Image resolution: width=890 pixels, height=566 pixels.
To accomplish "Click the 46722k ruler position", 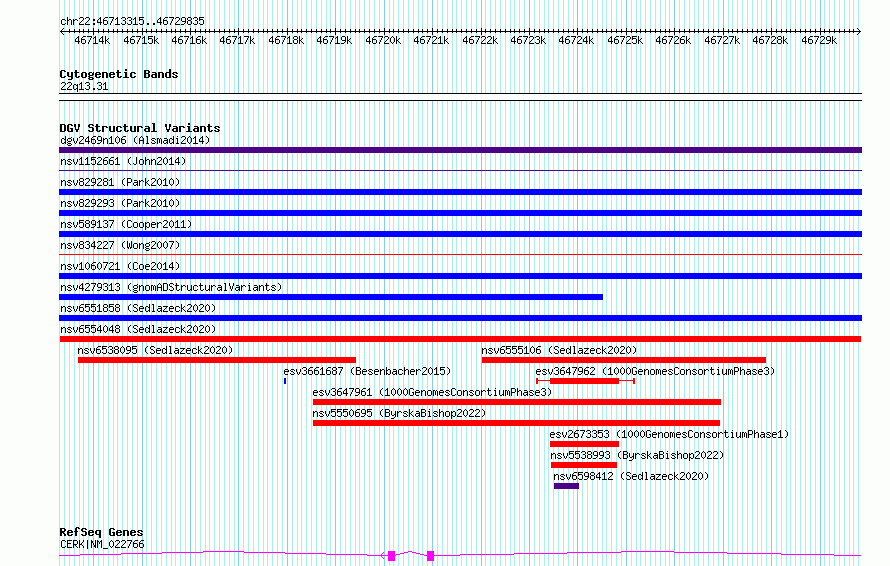I will pos(480,40).
